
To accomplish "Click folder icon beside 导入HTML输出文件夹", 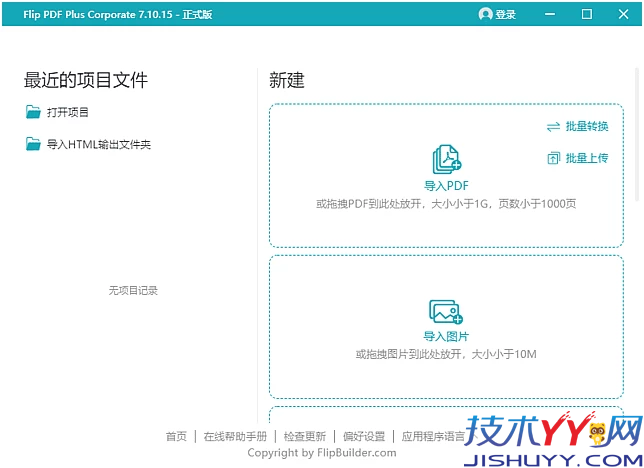I will pyautogui.click(x=33, y=144).
